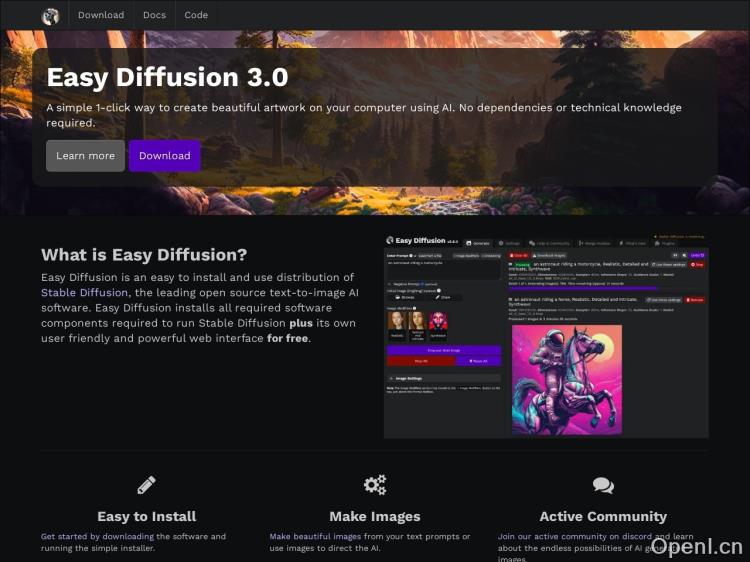Click the gears icon above Make Images
The image size is (750, 562).
click(375, 485)
